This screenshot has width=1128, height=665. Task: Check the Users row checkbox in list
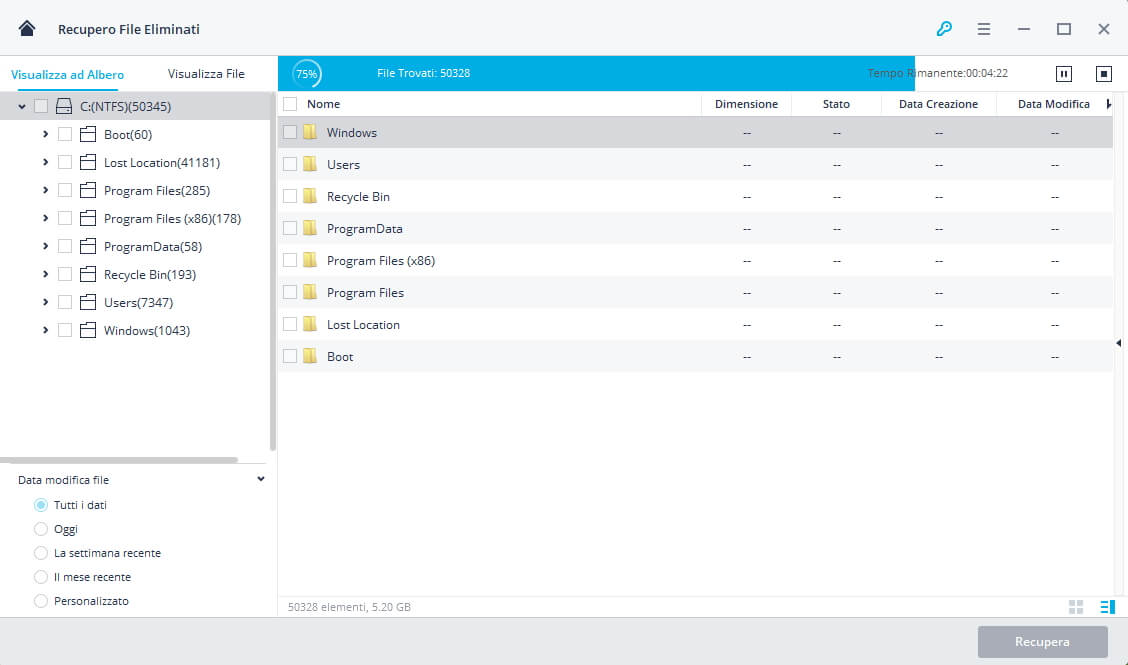click(x=290, y=164)
